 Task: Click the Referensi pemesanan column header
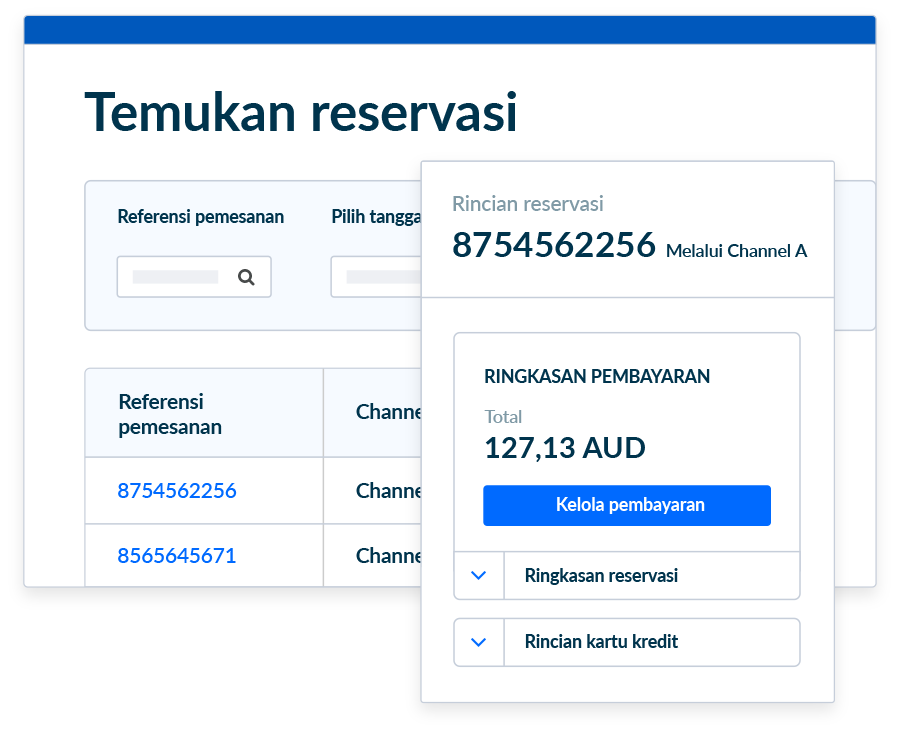(x=170, y=412)
